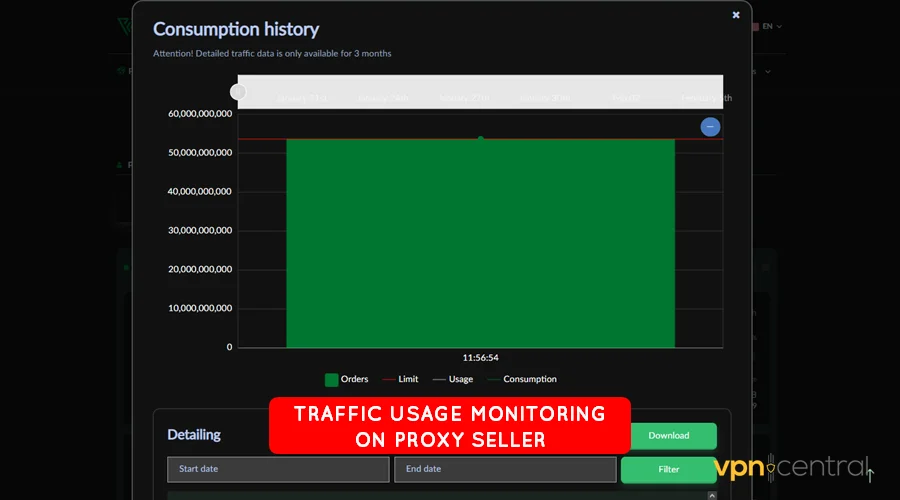Click the 50,000,000,000 axis label

pos(200,153)
